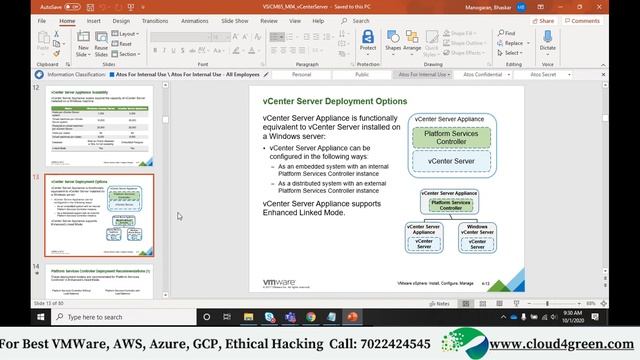The height and width of the screenshot is (360, 640).
Task: Open the Font name combo box
Action: [181, 37]
